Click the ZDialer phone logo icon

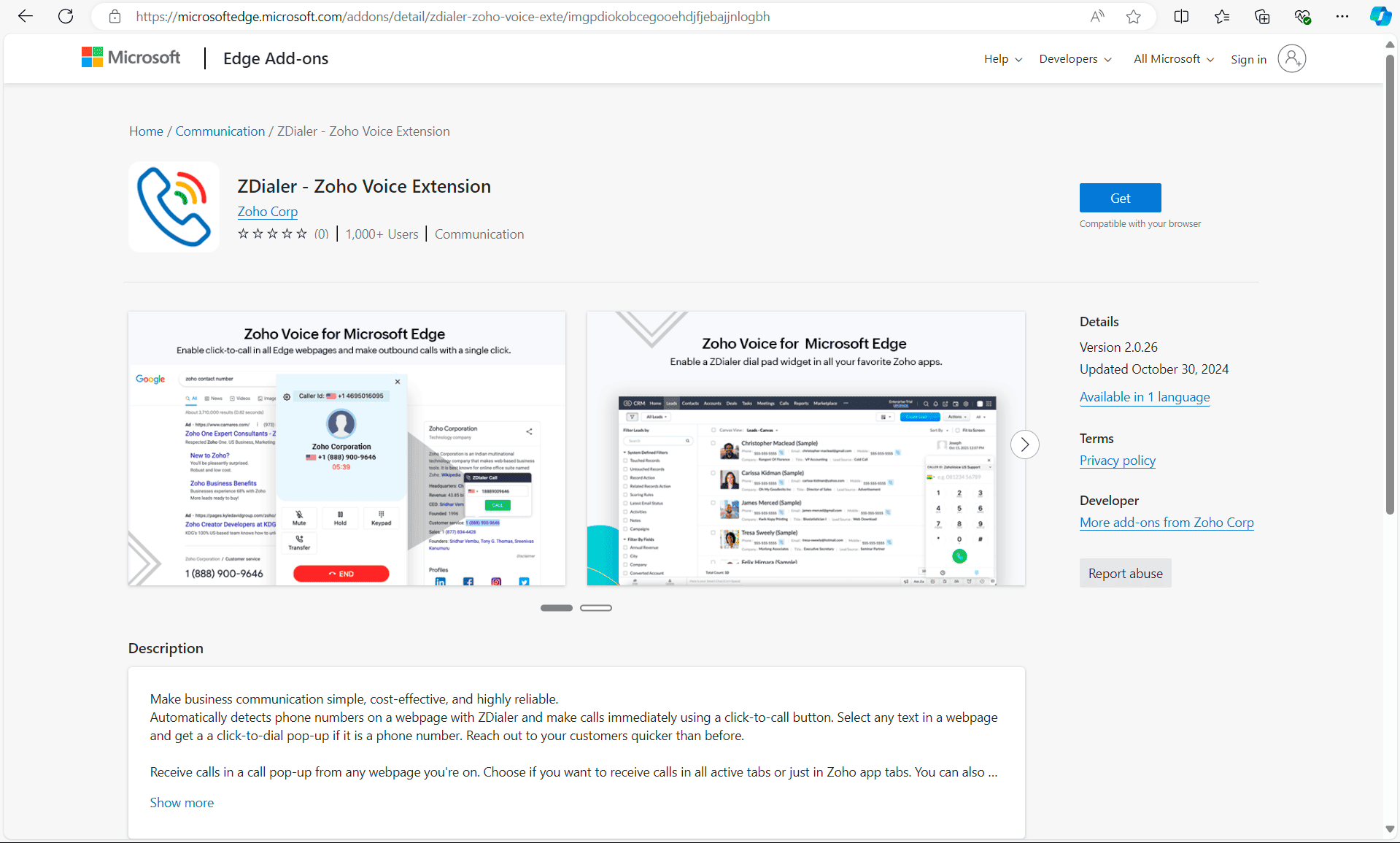point(174,207)
